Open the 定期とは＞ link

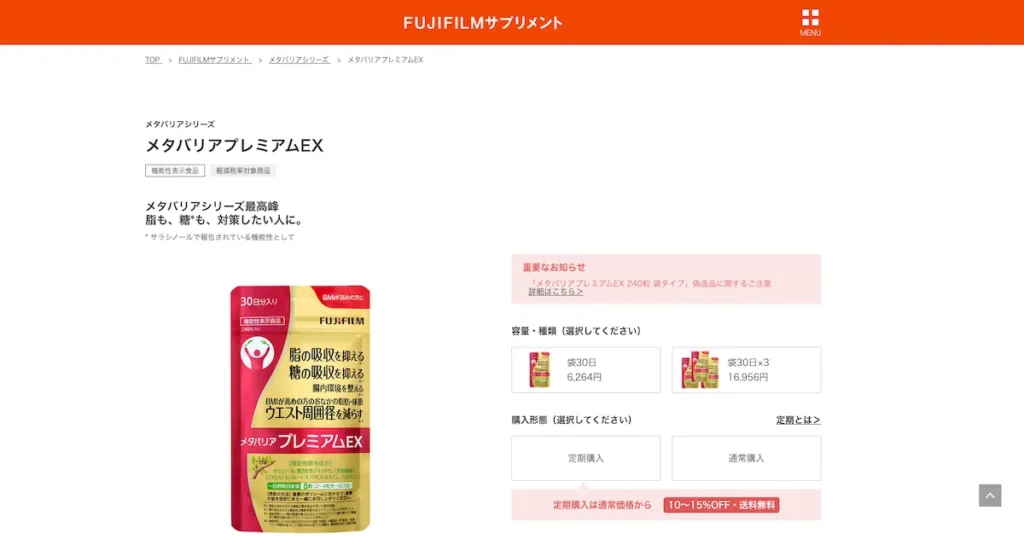[798, 420]
